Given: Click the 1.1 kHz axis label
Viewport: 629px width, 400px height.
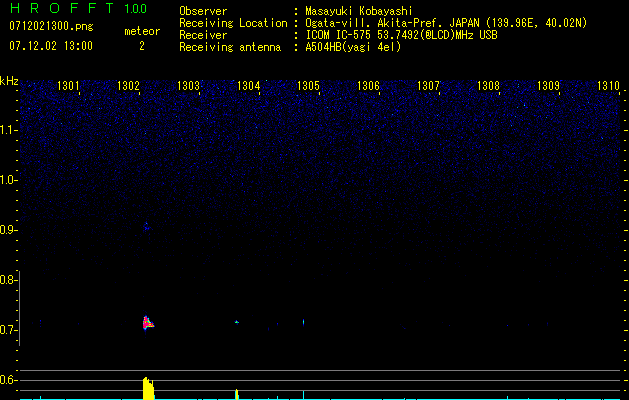Looking at the screenshot, I should [x=8, y=130].
